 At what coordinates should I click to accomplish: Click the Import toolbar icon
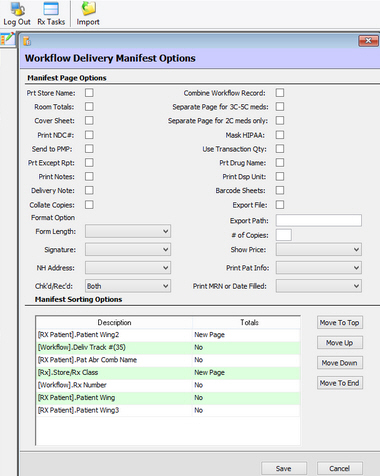pyautogui.click(x=88, y=14)
